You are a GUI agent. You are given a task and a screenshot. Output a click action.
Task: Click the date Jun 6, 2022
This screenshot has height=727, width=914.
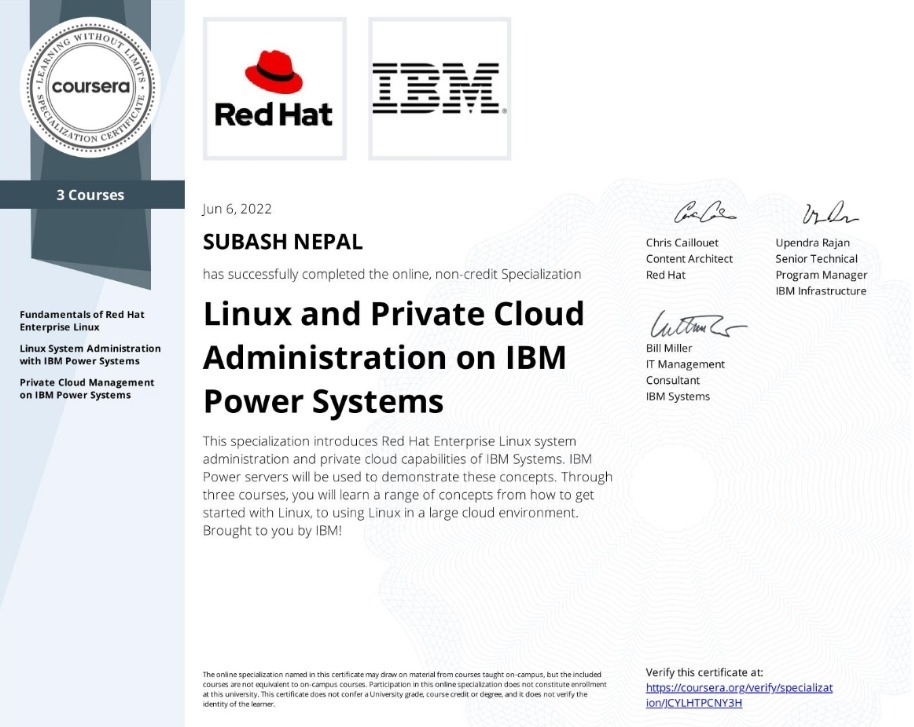[237, 209]
